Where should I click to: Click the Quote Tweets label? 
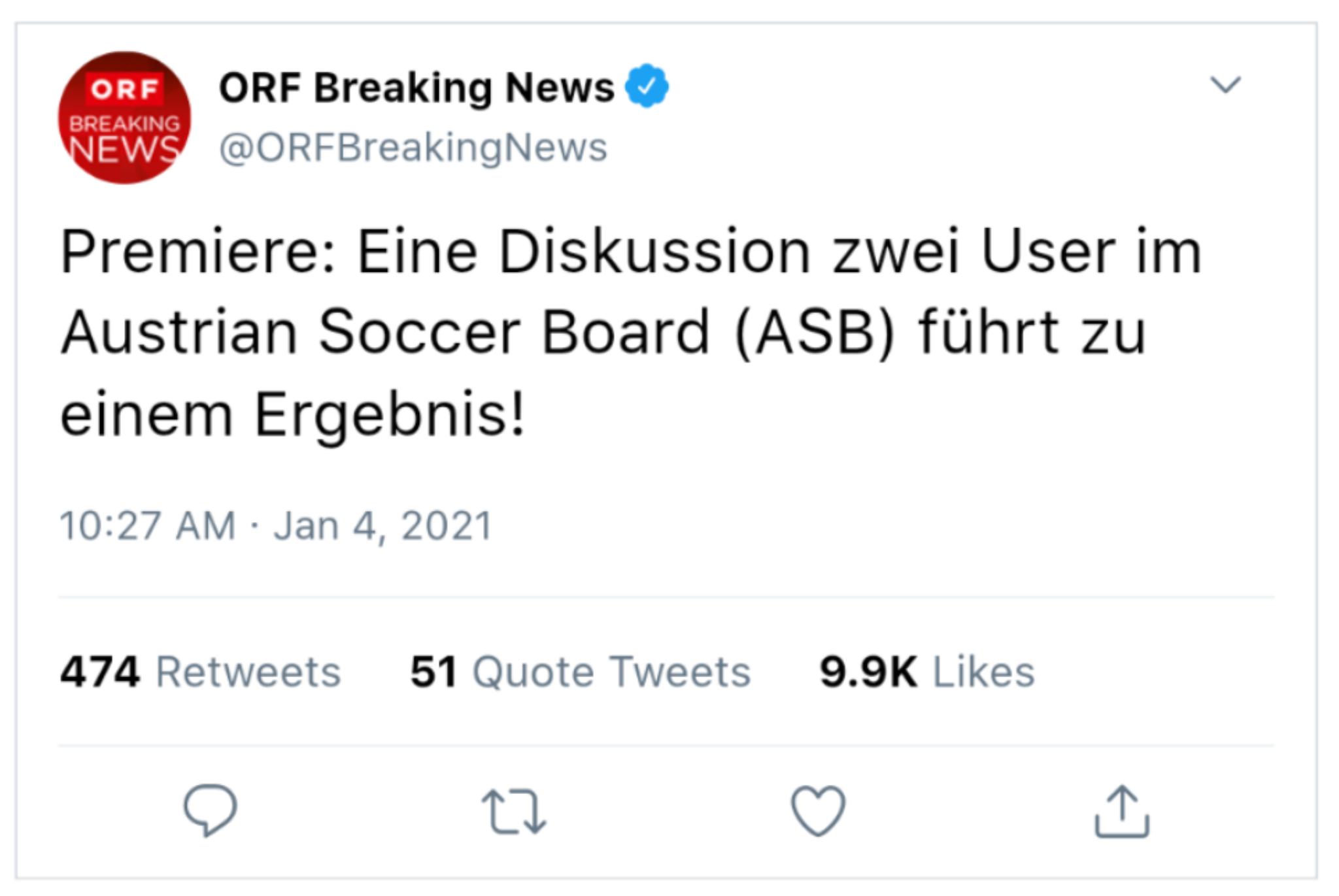612,672
